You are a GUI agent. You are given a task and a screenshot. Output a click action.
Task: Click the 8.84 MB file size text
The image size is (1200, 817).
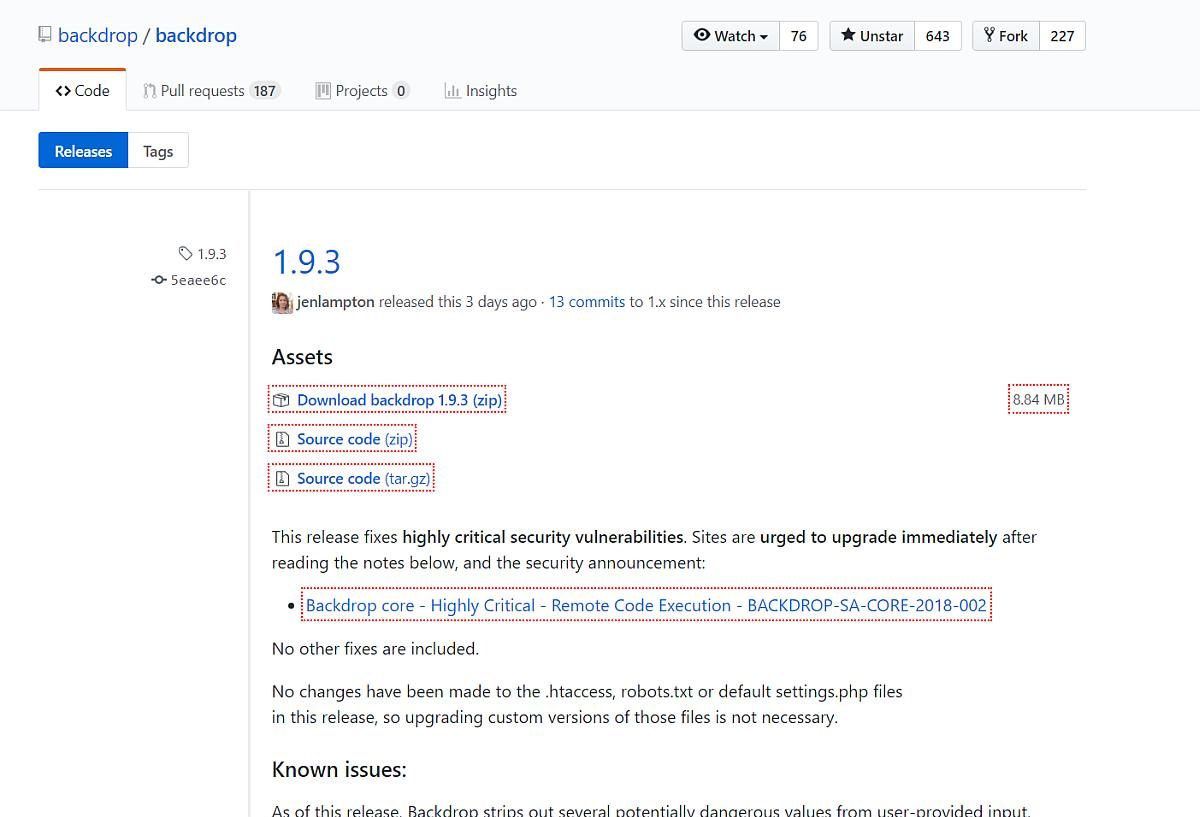[1039, 400]
